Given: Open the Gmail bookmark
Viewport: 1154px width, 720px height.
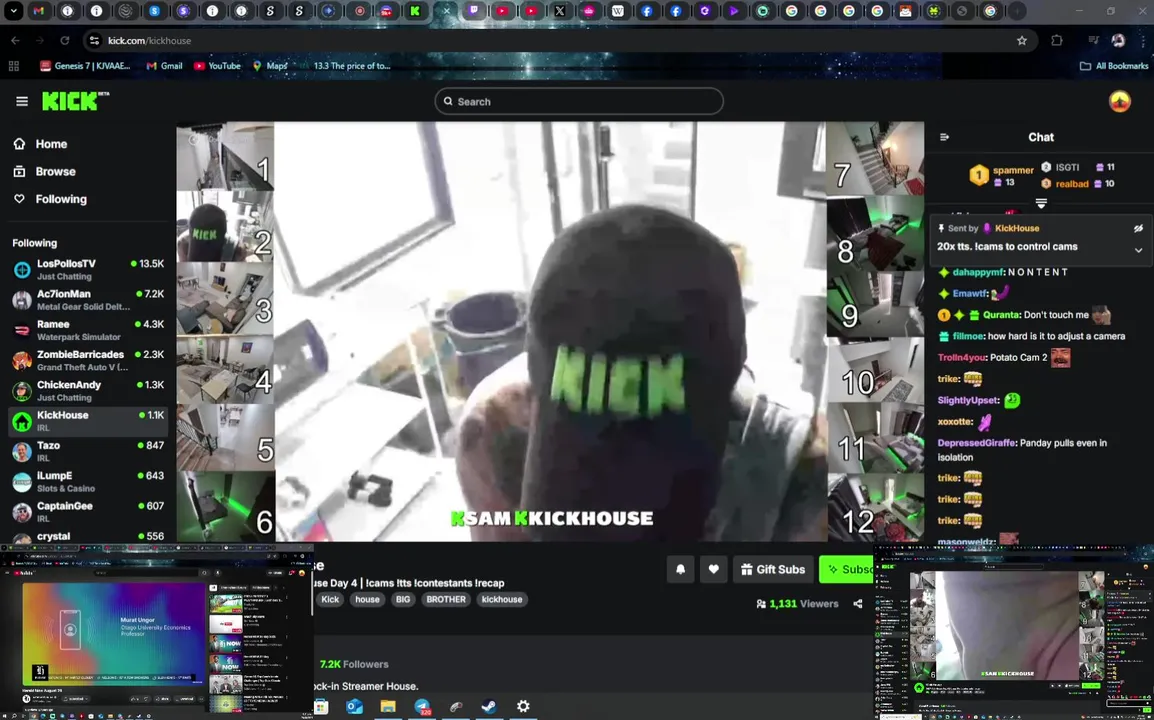Looking at the screenshot, I should coord(164,66).
